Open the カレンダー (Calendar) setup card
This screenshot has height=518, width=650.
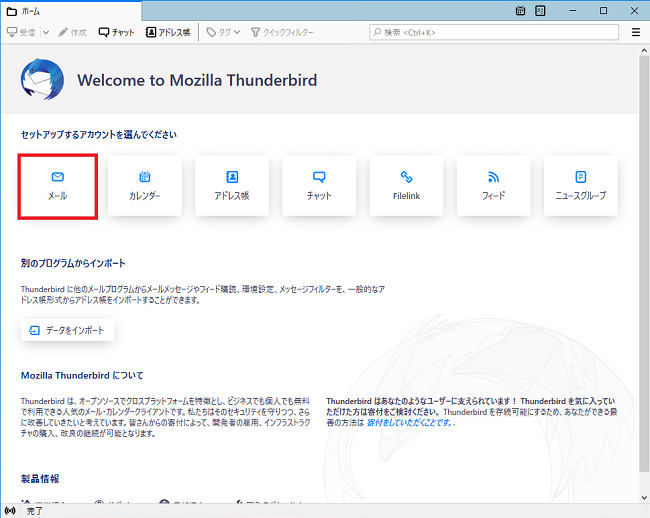(x=145, y=185)
